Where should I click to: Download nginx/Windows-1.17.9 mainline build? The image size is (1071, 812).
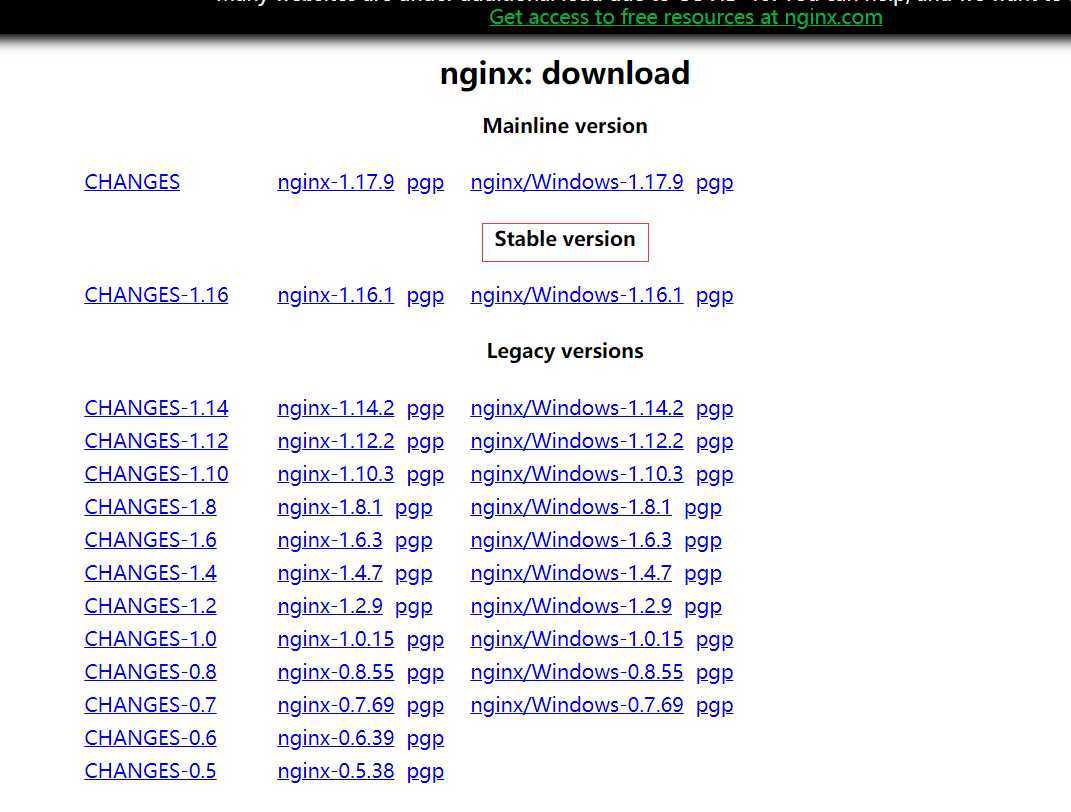point(576,182)
